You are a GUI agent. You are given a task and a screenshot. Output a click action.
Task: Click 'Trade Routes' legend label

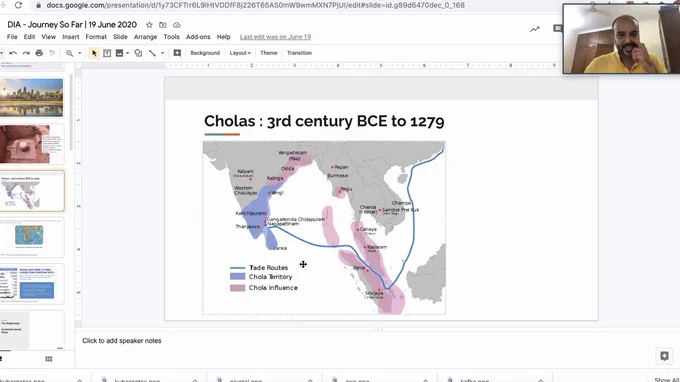[268, 268]
